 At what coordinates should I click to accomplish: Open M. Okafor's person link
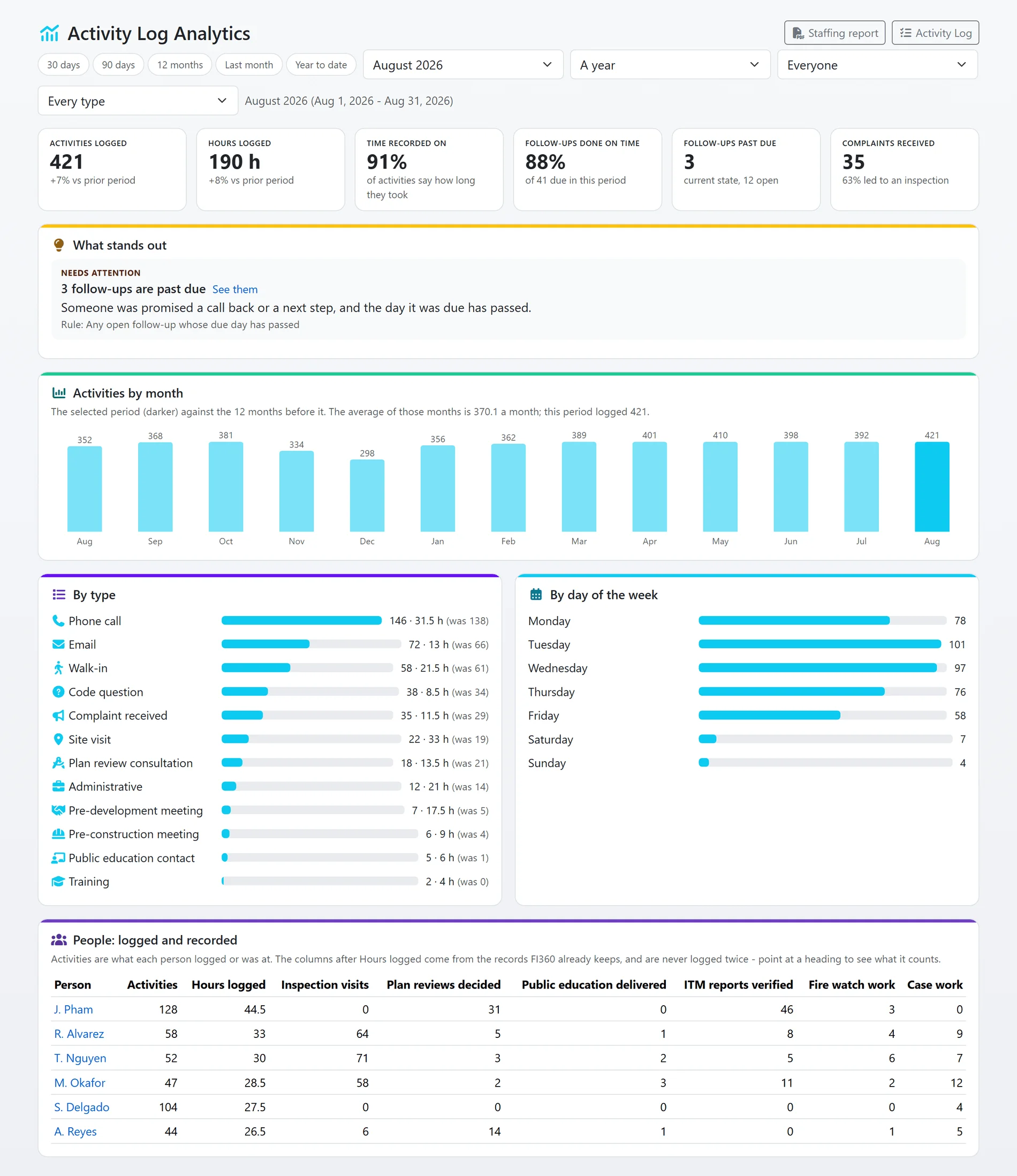pyautogui.click(x=79, y=1082)
